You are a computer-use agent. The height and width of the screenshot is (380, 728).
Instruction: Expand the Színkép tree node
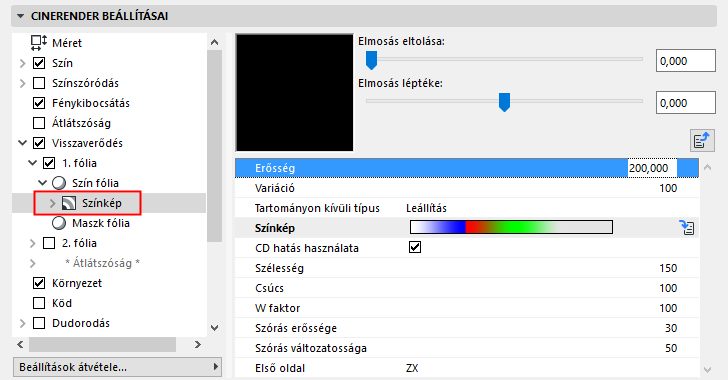pos(52,203)
